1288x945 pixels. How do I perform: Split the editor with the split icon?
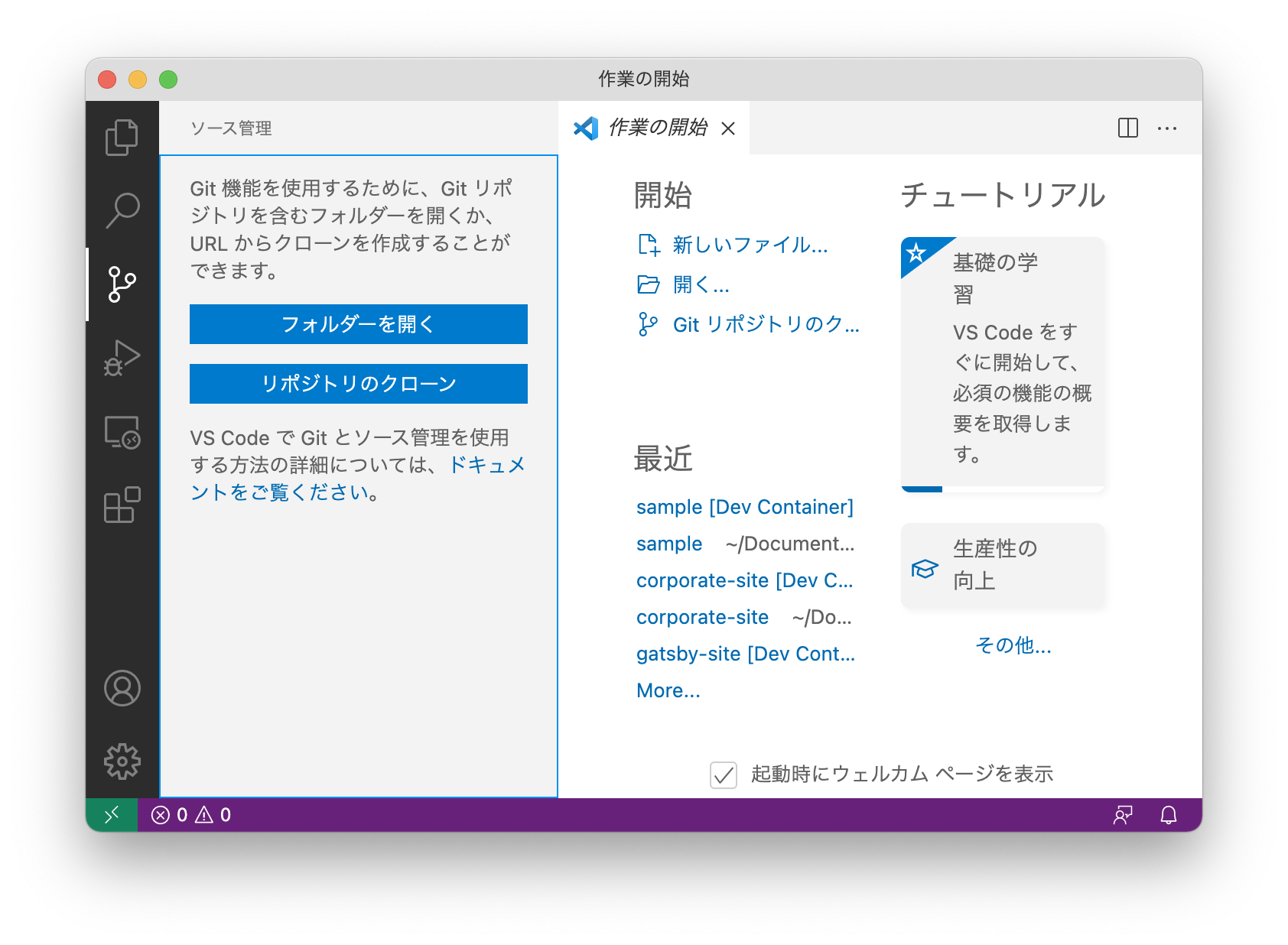click(1127, 128)
